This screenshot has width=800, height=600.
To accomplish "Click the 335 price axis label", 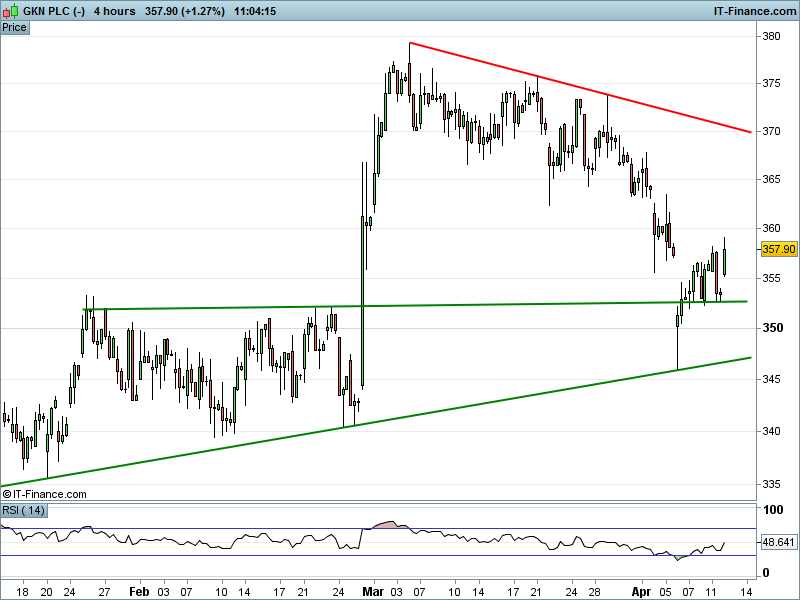I will (771, 484).
